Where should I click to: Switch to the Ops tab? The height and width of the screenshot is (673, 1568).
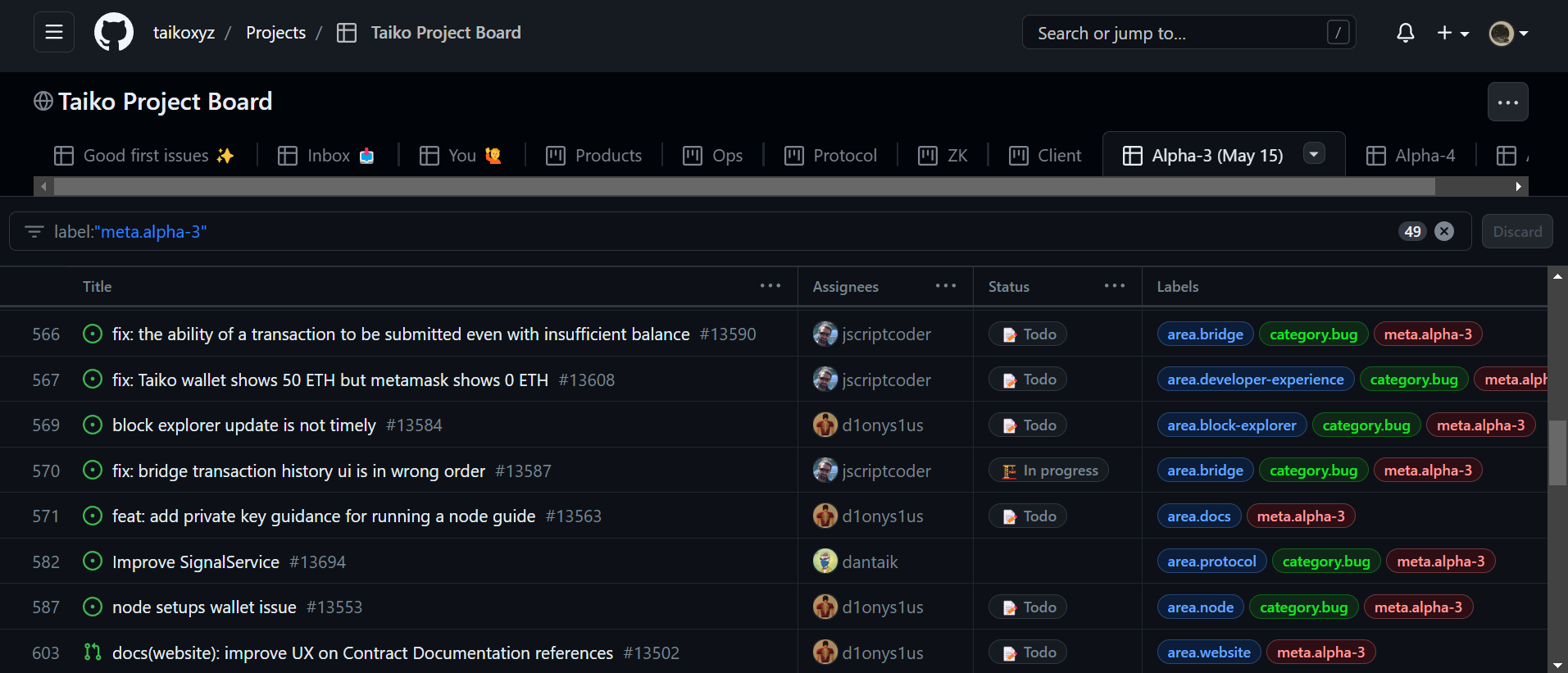[713, 156]
